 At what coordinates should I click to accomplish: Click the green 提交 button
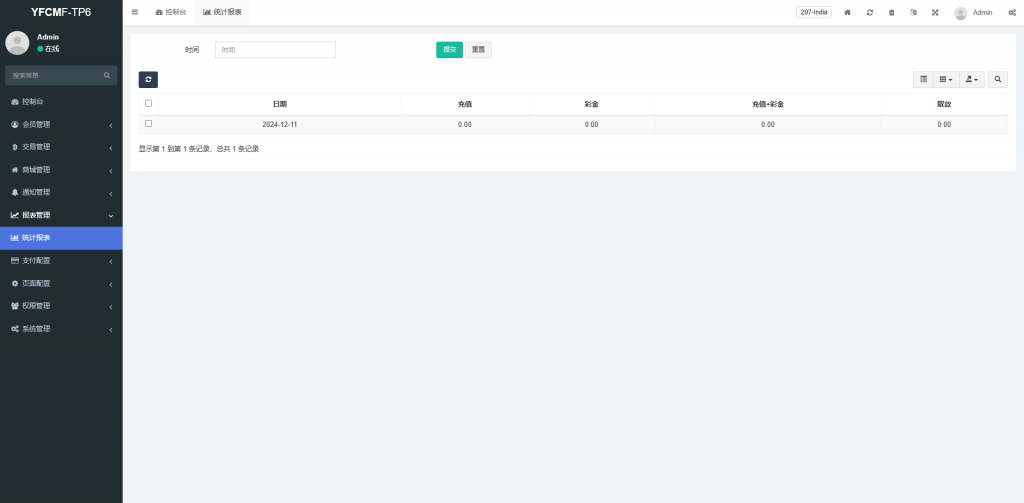(449, 50)
